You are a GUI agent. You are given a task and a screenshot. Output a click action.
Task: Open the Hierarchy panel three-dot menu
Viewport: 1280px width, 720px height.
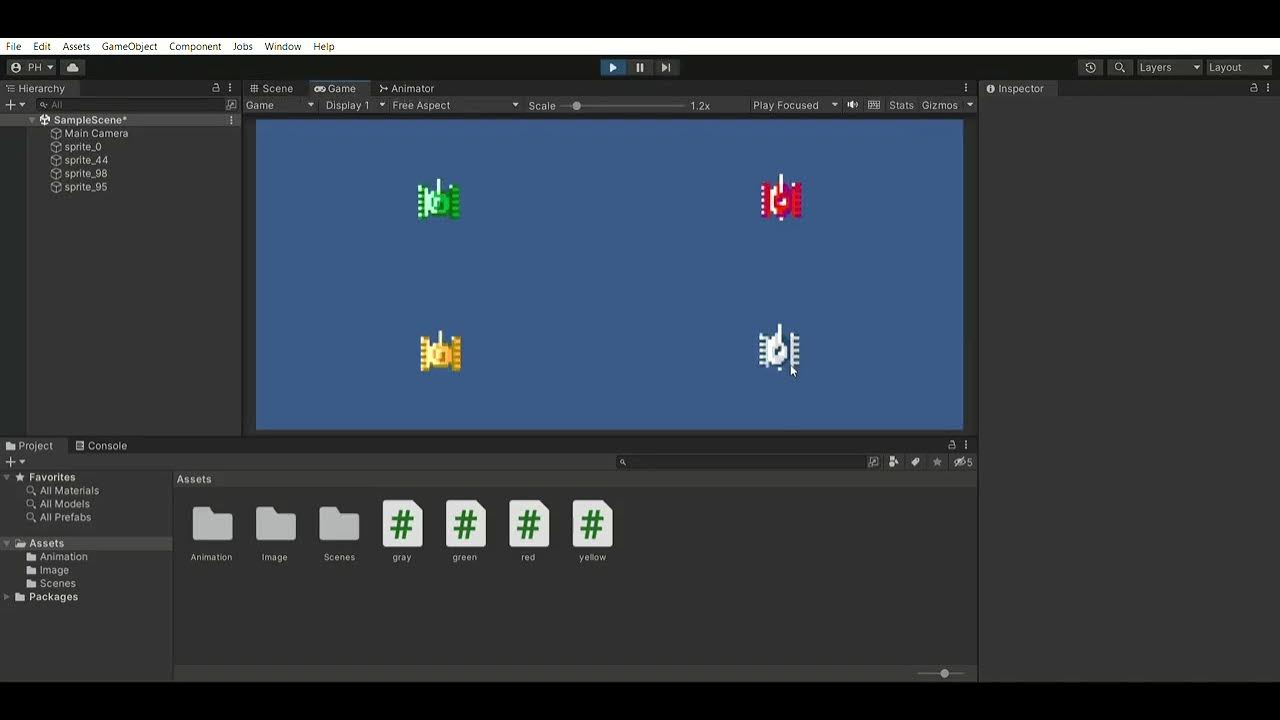(x=230, y=88)
